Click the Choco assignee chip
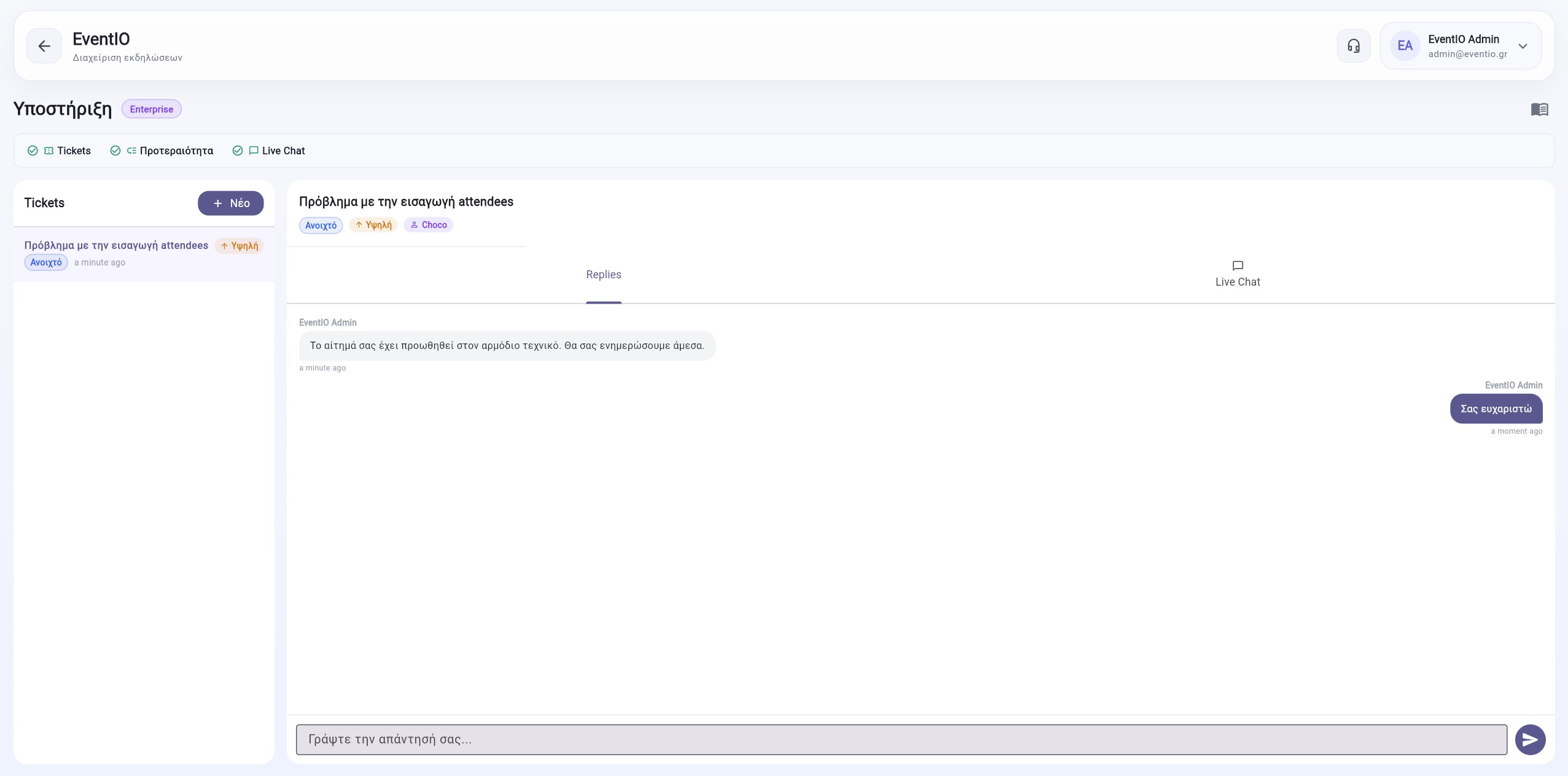 pyautogui.click(x=428, y=225)
